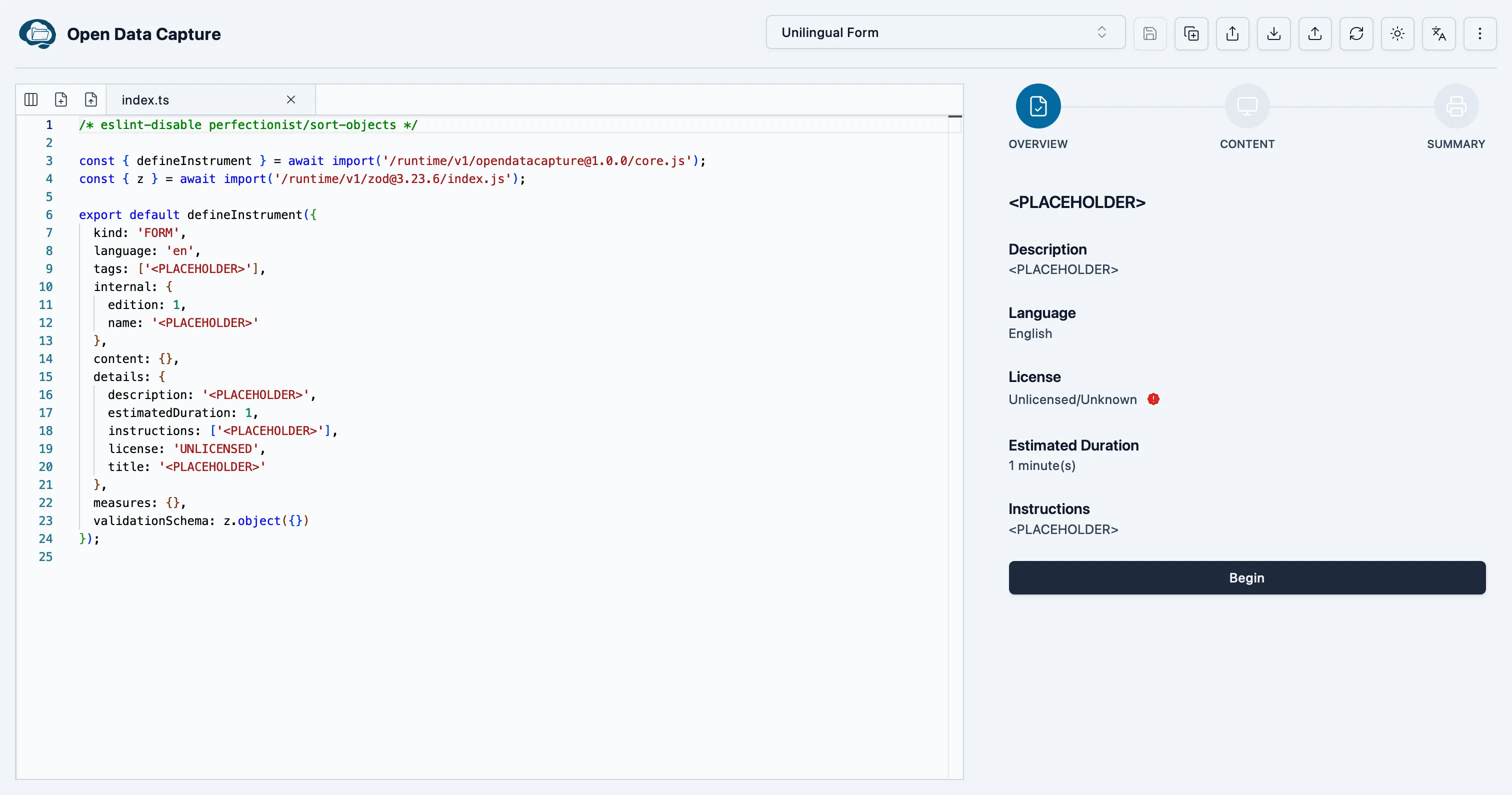Expand the Unilingual Form dropdown selector
Screen dimensions: 1512x795
click(943, 32)
